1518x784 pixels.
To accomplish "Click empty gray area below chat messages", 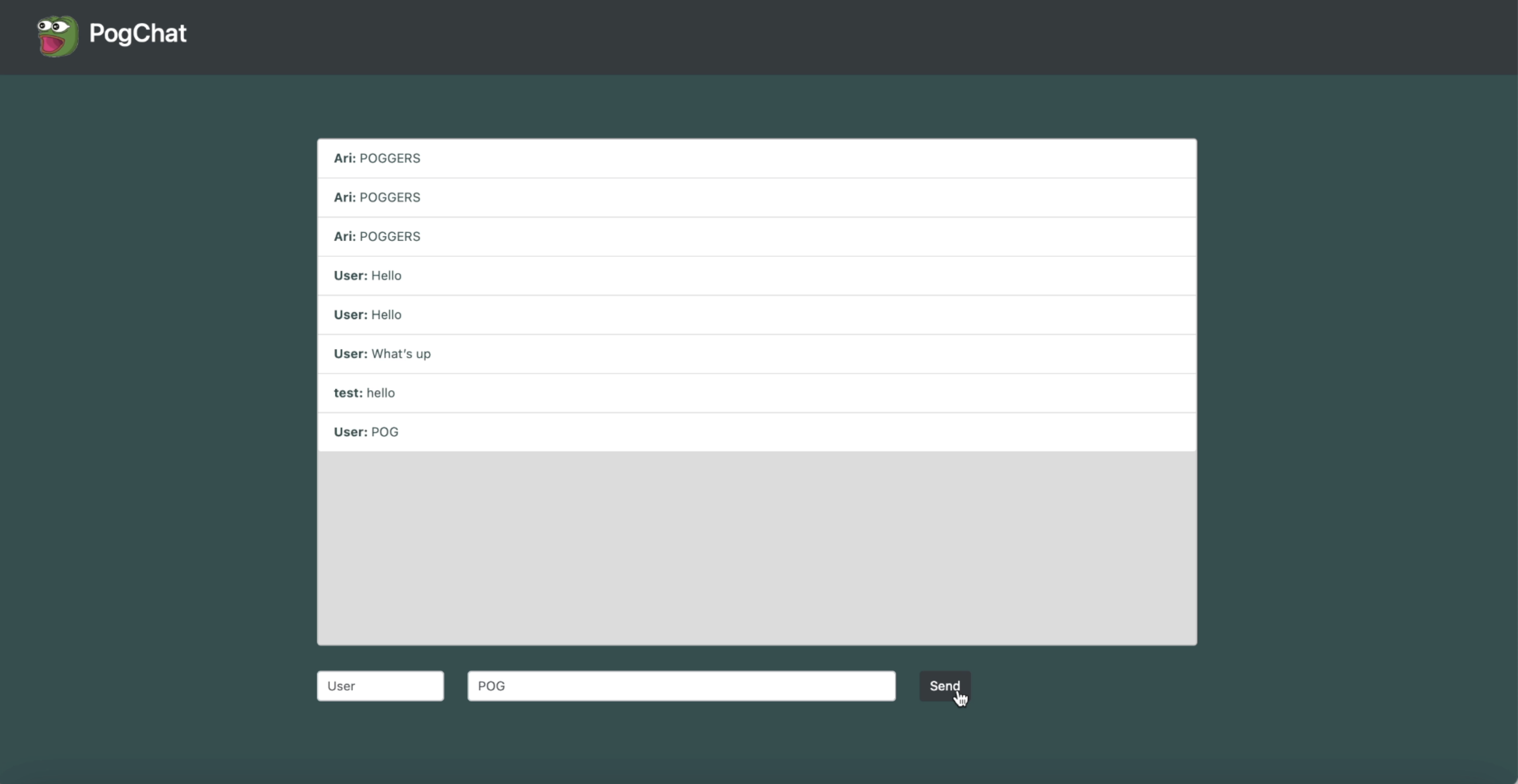I will pyautogui.click(x=756, y=548).
